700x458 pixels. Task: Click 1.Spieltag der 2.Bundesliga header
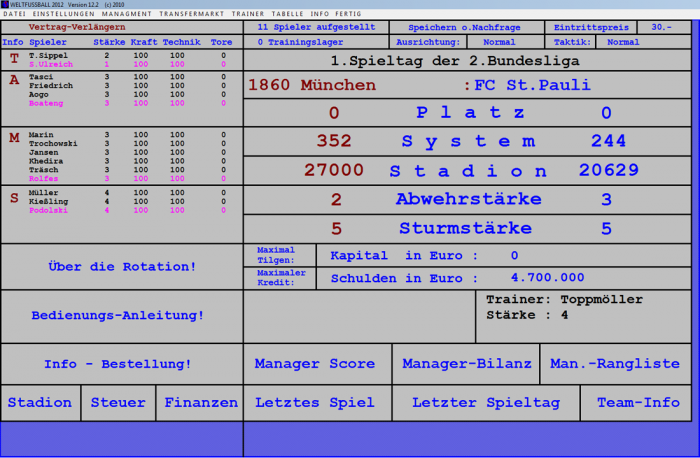(455, 61)
